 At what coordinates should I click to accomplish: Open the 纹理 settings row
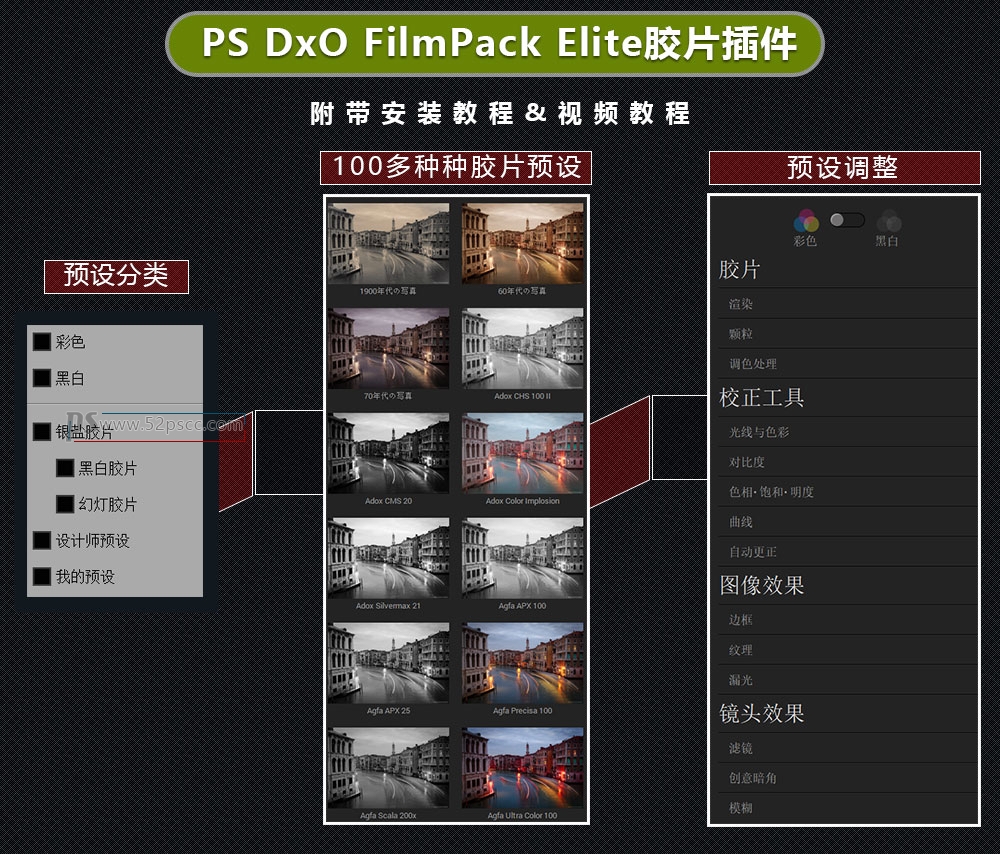pos(848,650)
